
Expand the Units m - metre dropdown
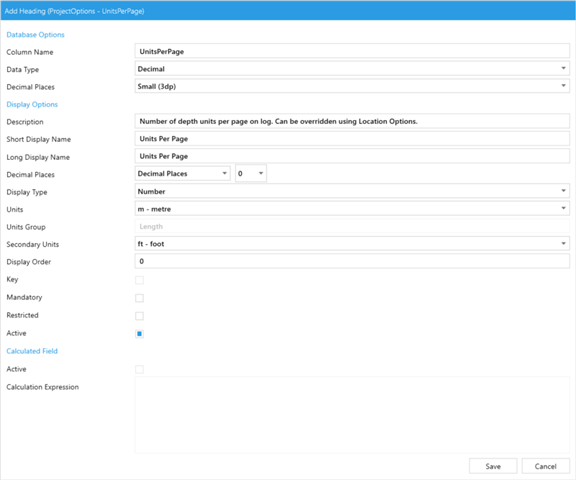click(352, 209)
